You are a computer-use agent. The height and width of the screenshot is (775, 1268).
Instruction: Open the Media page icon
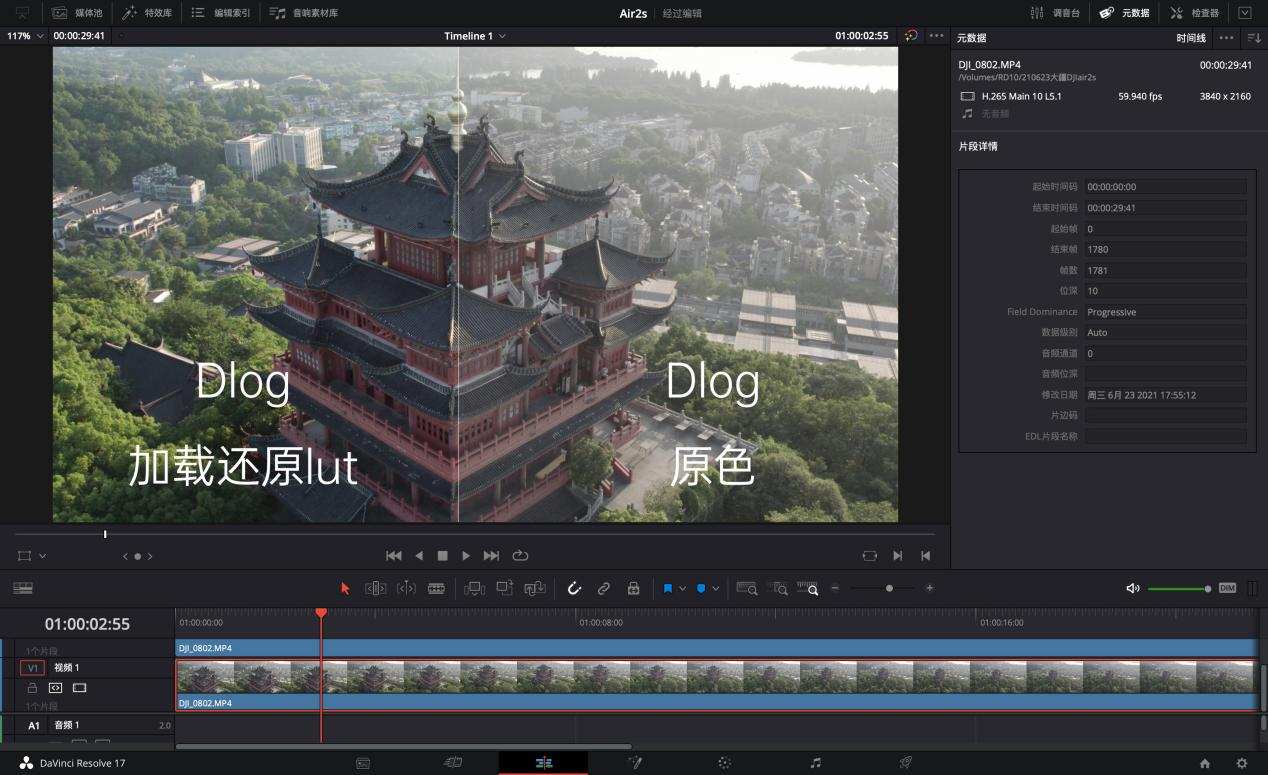(362, 762)
